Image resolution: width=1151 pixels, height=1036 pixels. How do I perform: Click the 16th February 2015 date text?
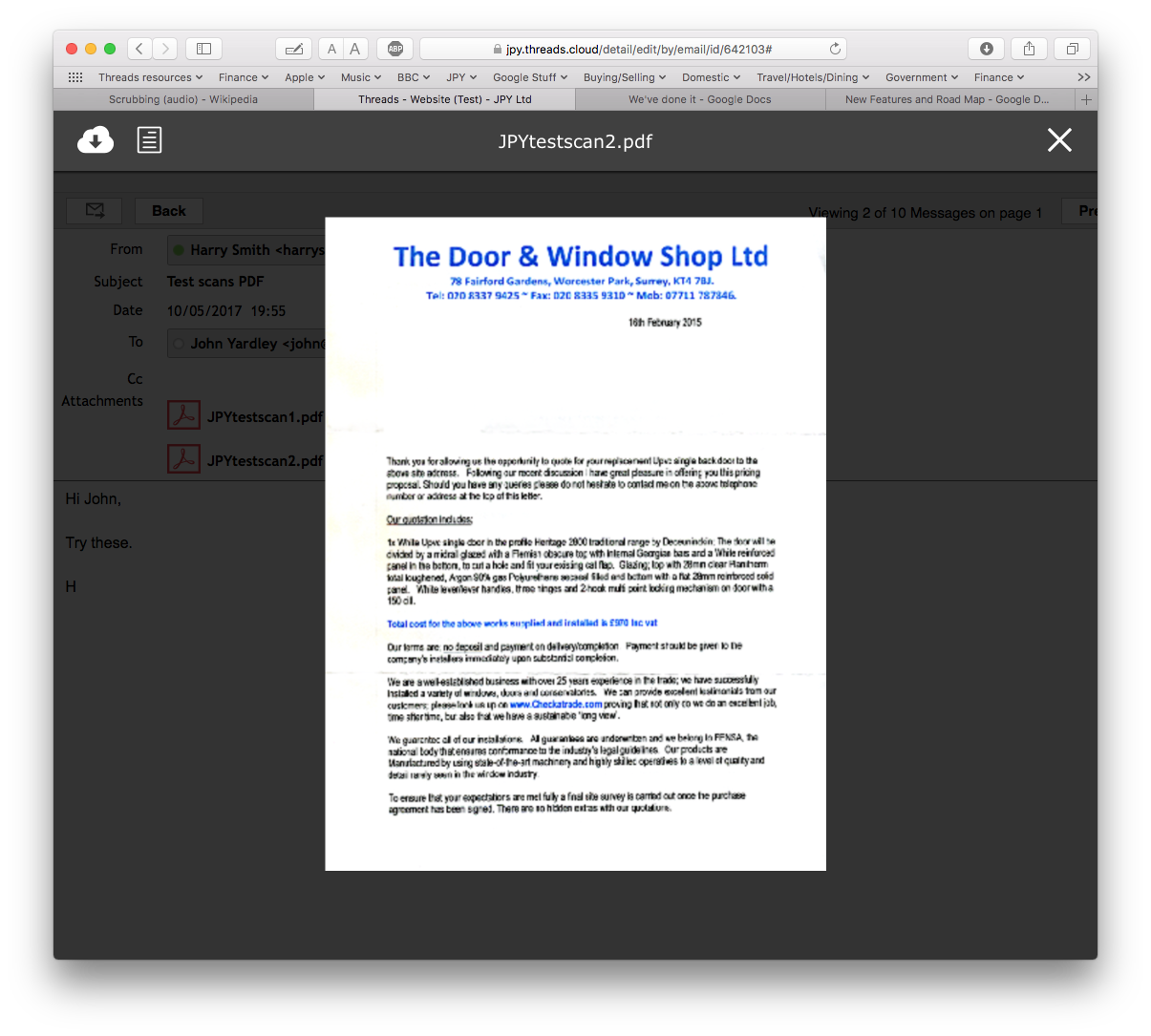(665, 323)
